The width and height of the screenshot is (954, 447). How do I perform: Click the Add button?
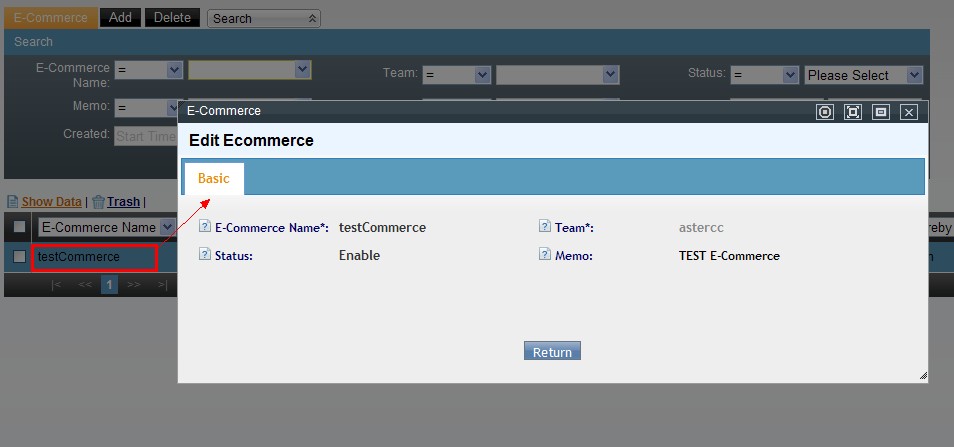pyautogui.click(x=120, y=18)
